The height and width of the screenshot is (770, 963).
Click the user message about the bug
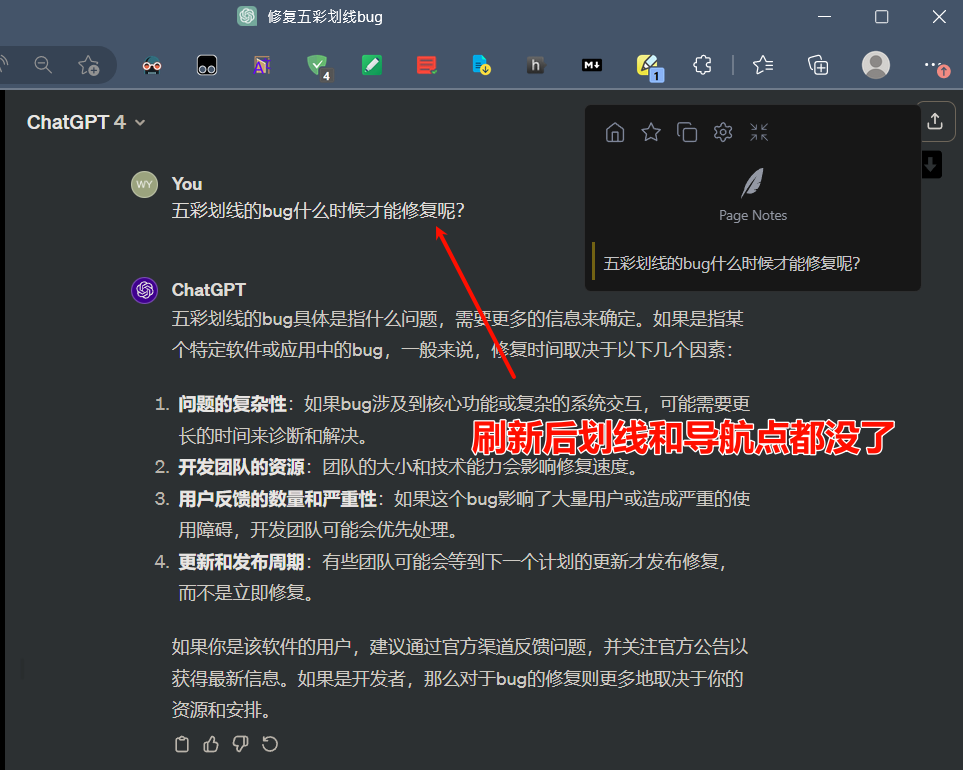pos(318,211)
